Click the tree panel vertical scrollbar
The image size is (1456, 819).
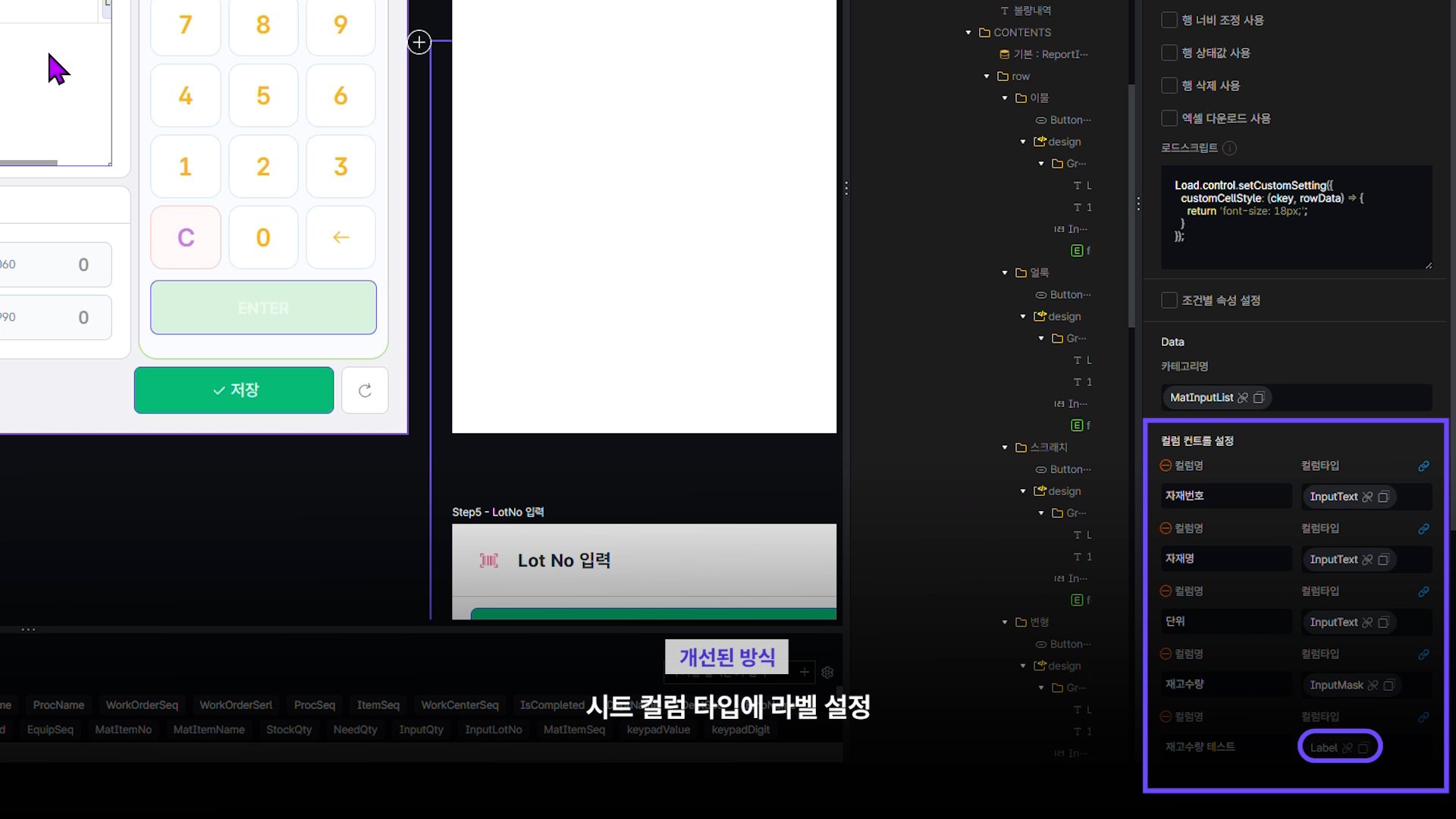click(x=1131, y=205)
